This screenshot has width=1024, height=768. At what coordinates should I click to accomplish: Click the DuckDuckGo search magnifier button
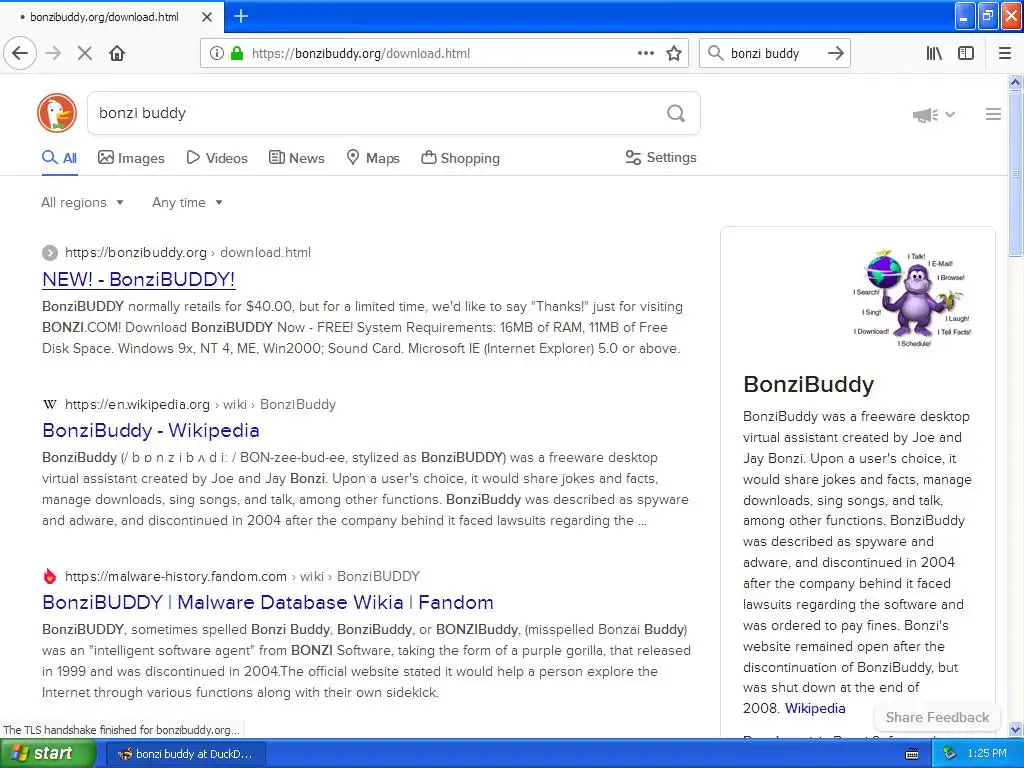coord(676,114)
